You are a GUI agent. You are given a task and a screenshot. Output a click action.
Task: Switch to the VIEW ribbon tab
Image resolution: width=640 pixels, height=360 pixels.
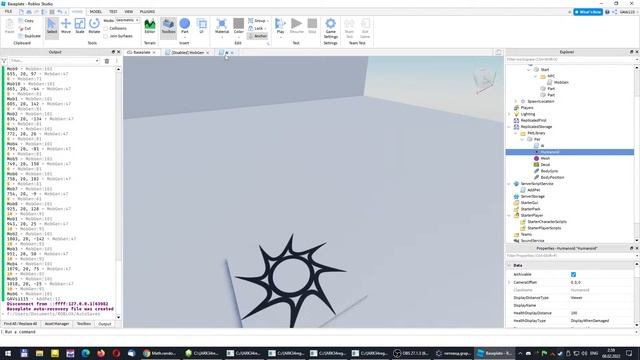(129, 12)
